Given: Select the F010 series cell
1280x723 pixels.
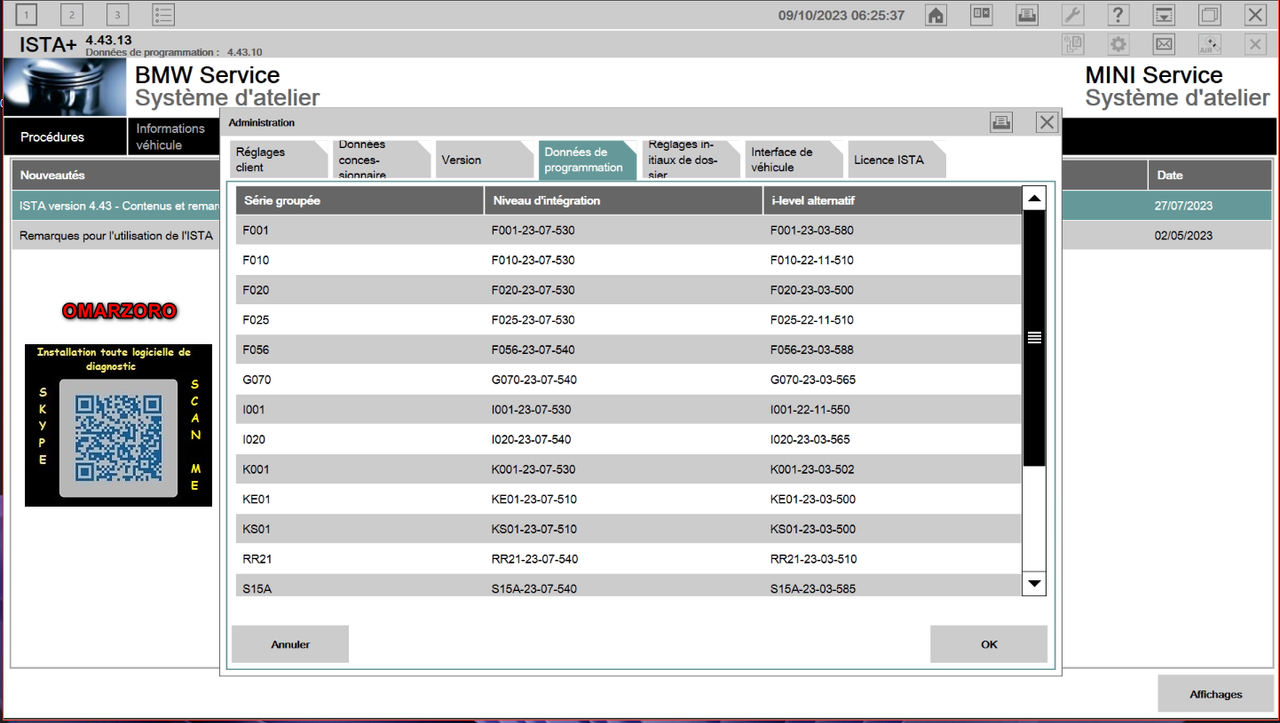Looking at the screenshot, I should pyautogui.click(x=256, y=260).
